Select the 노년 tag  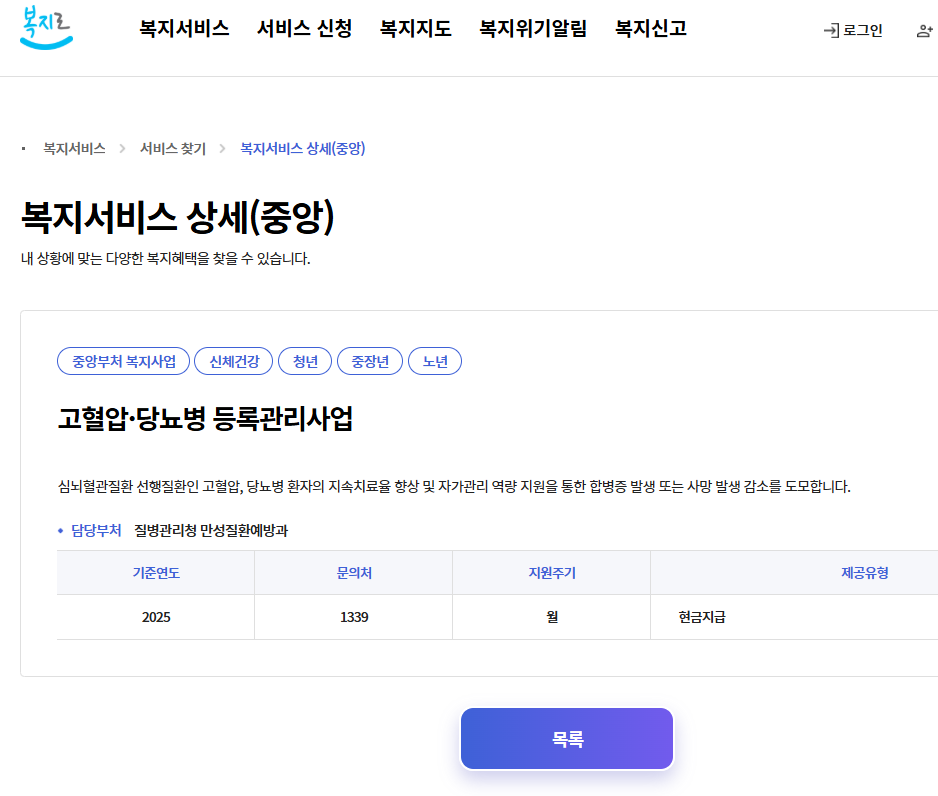pos(435,361)
